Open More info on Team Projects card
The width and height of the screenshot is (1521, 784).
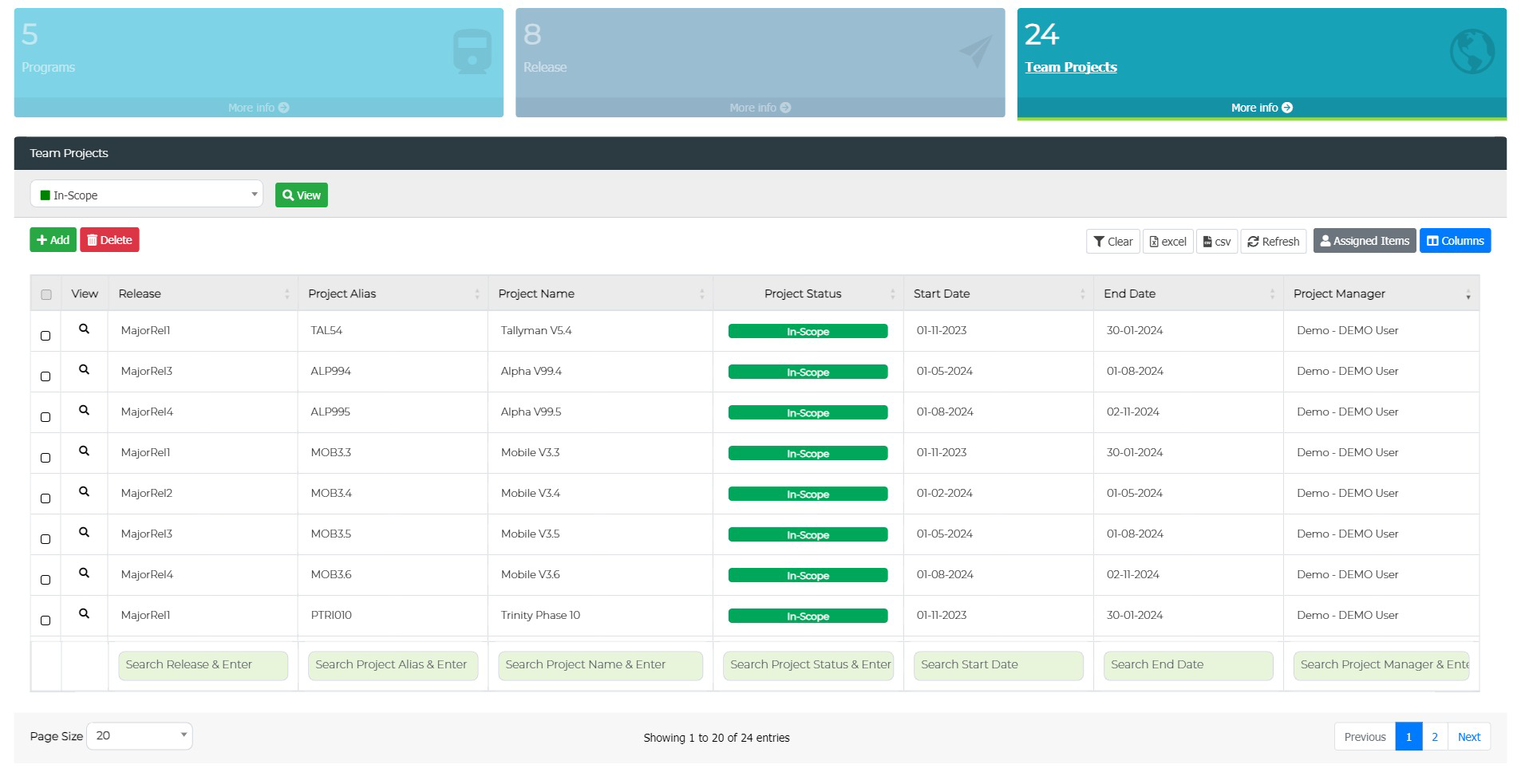coord(1262,108)
